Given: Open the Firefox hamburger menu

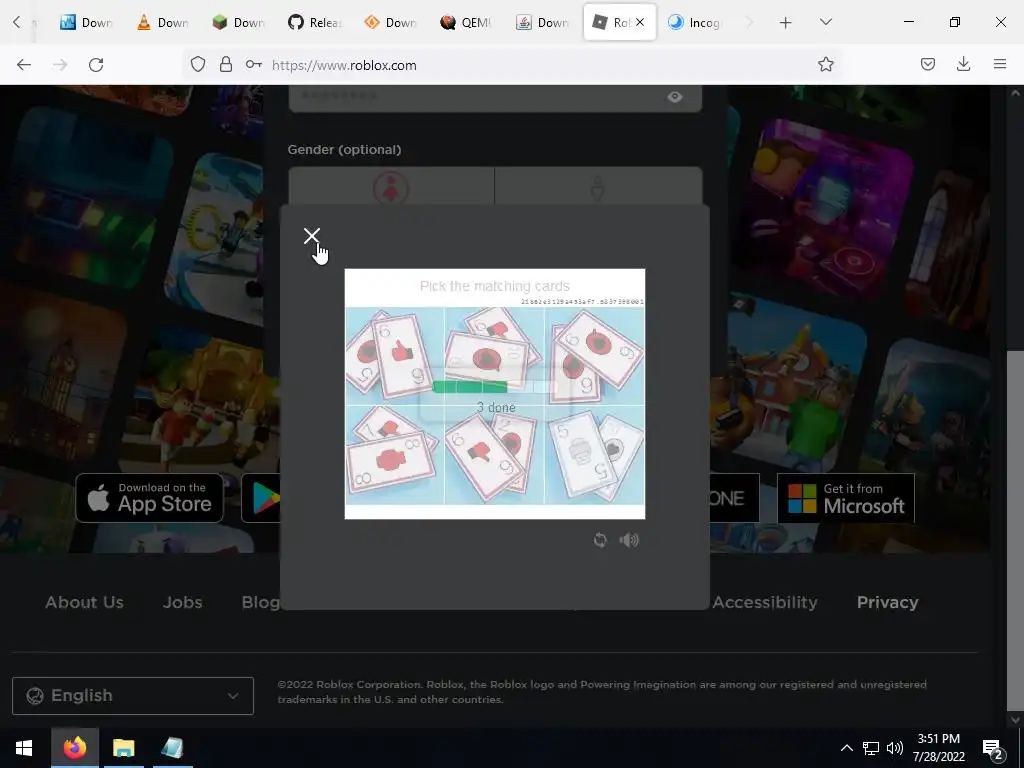Looking at the screenshot, I should [1000, 64].
